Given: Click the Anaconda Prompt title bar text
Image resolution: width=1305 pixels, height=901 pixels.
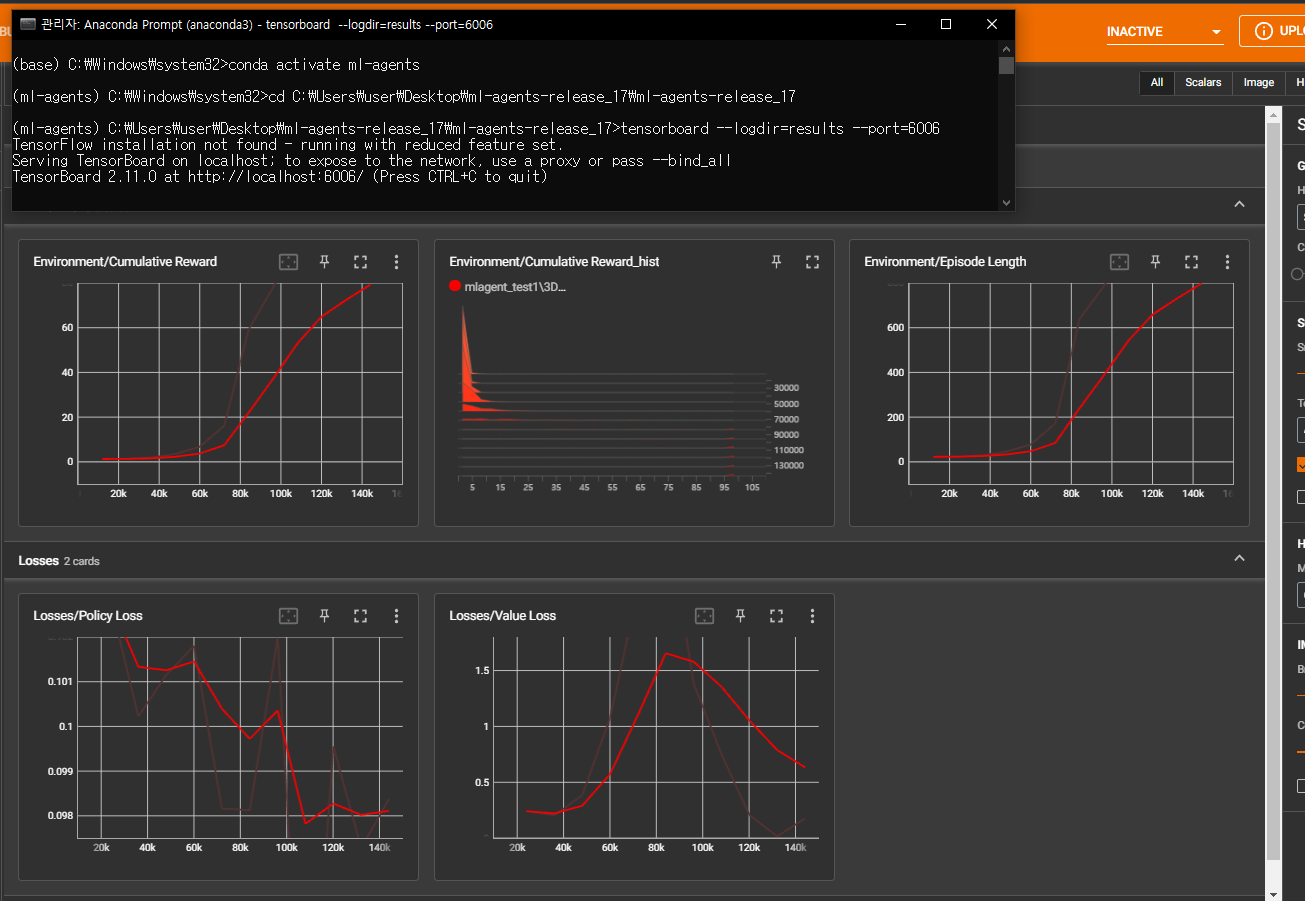Looking at the screenshot, I should pyautogui.click(x=267, y=25).
